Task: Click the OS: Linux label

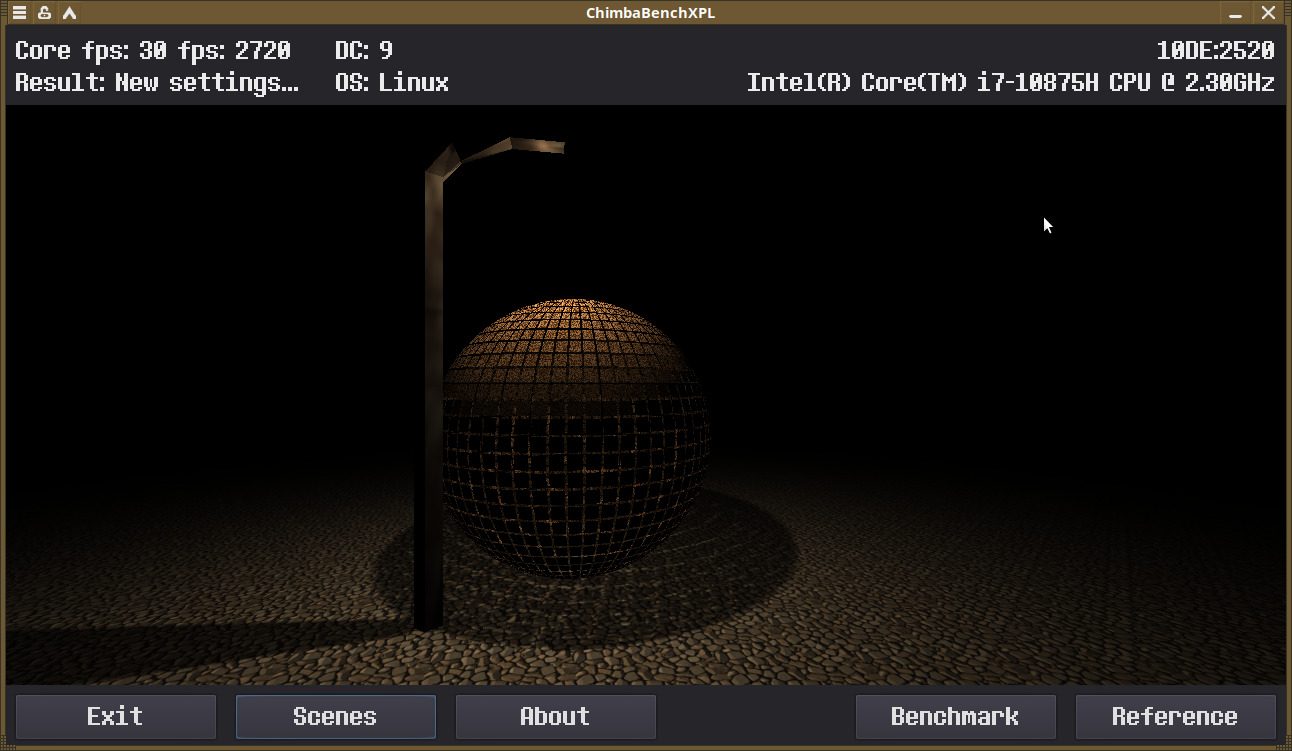Action: pyautogui.click(x=392, y=82)
